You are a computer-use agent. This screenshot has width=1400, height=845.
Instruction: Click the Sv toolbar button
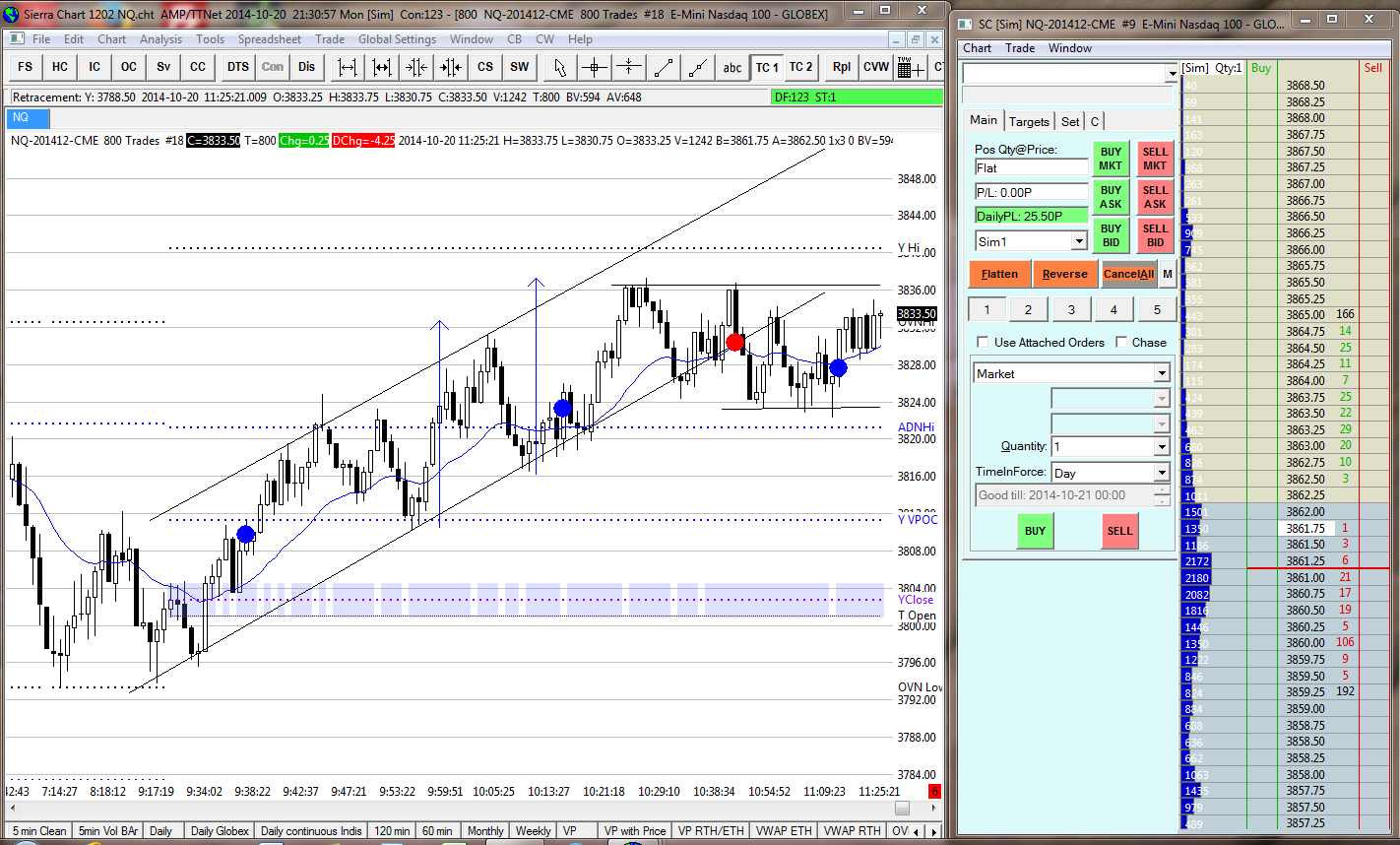[163, 67]
